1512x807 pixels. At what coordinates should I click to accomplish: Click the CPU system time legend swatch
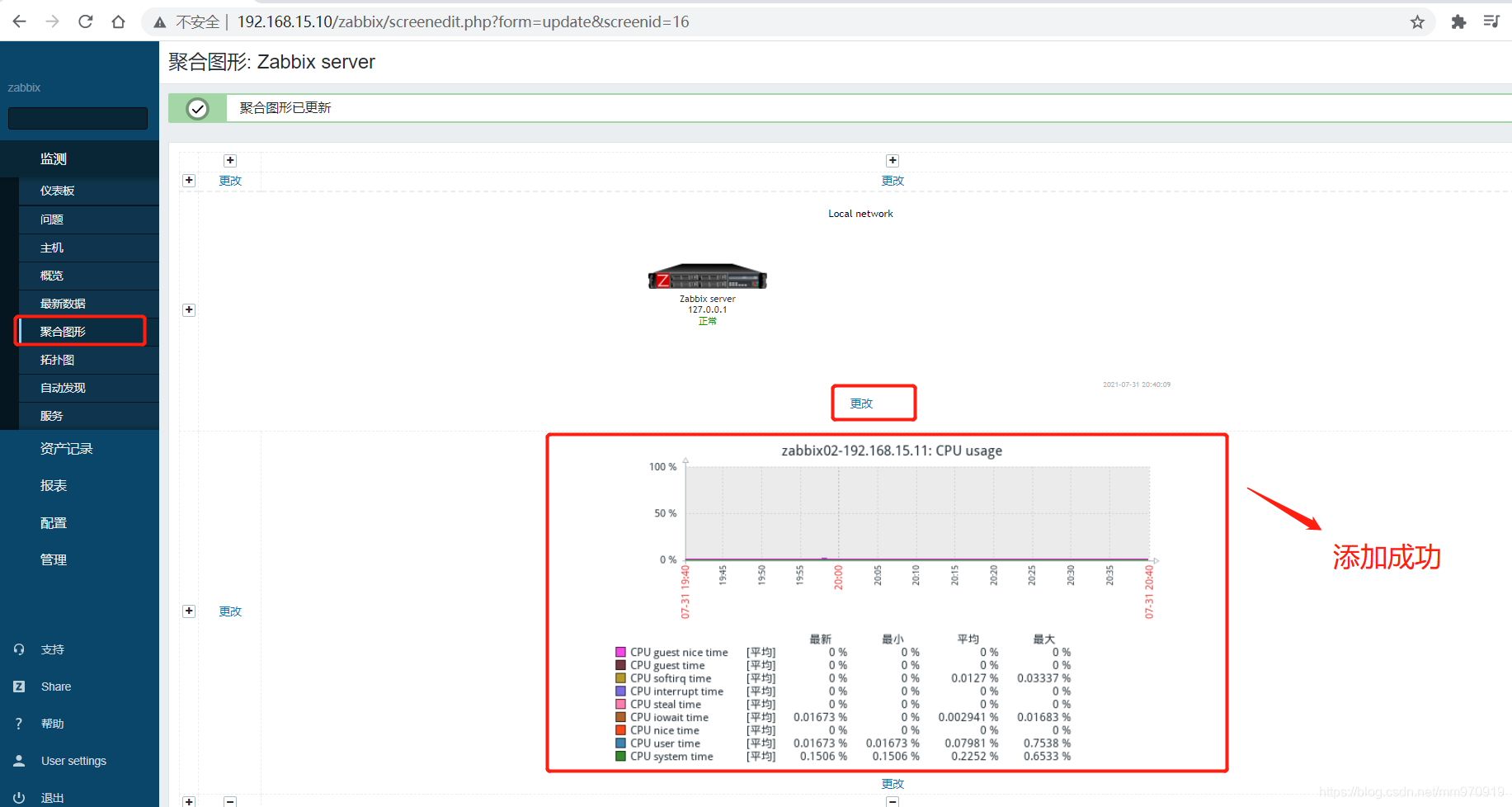tap(620, 756)
